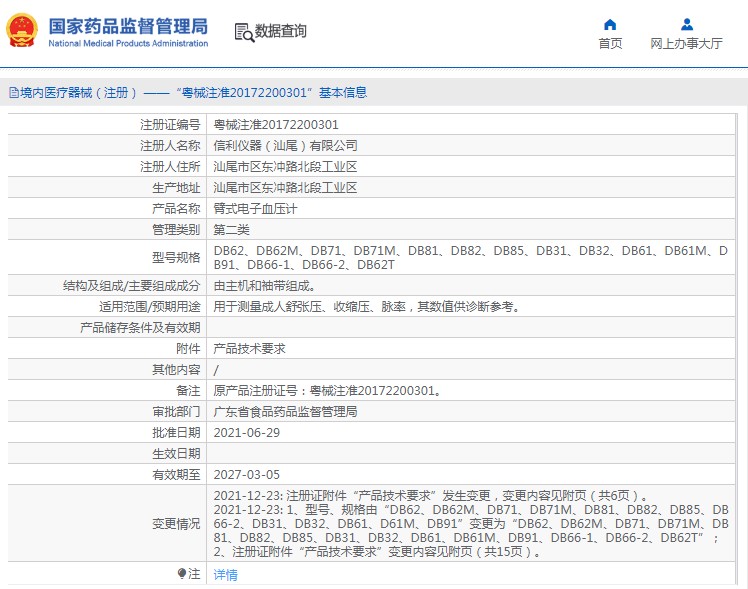Open 网上办事大厅 link
This screenshot has width=748, height=589.
[686, 43]
